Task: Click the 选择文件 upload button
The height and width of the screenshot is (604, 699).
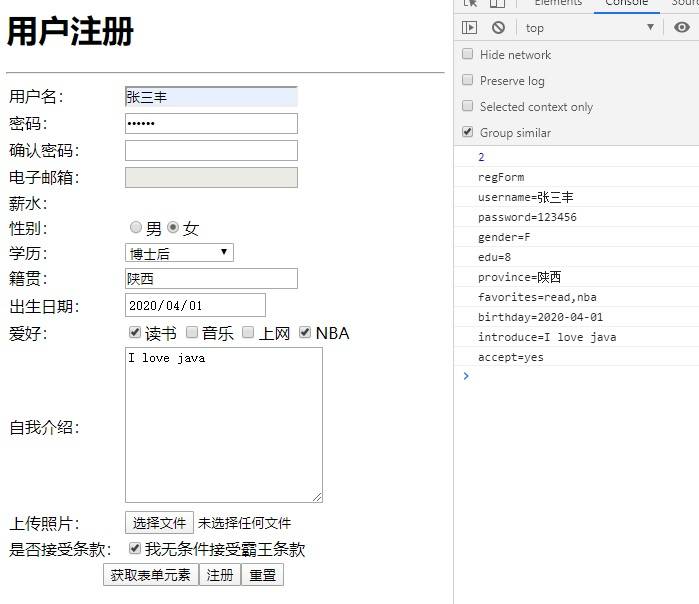Action: click(x=159, y=523)
